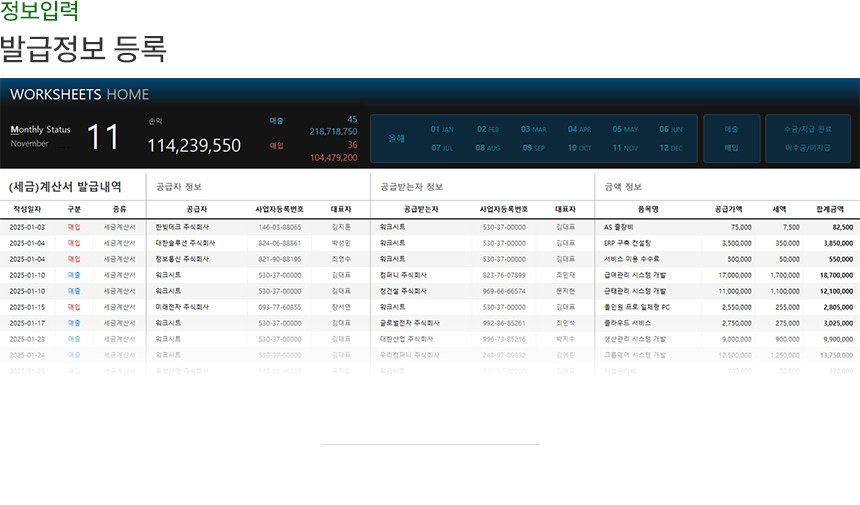
Task: Toggle the 매출 filter button on the right
Action: click(731, 129)
